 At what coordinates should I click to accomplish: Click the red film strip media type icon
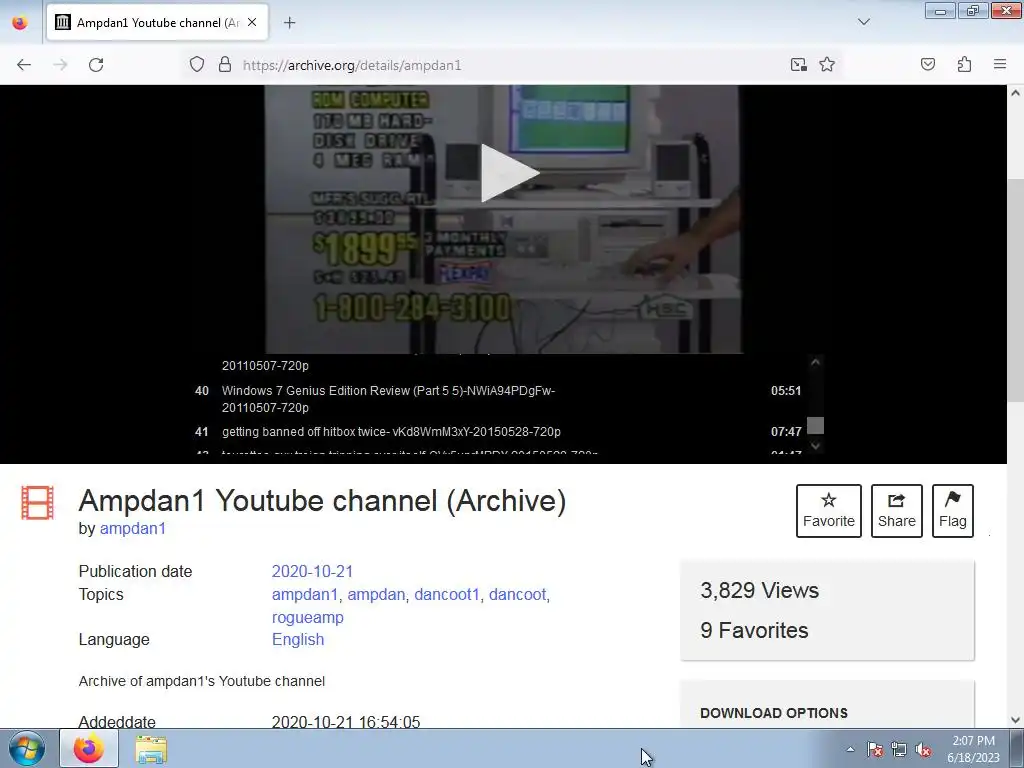37,503
